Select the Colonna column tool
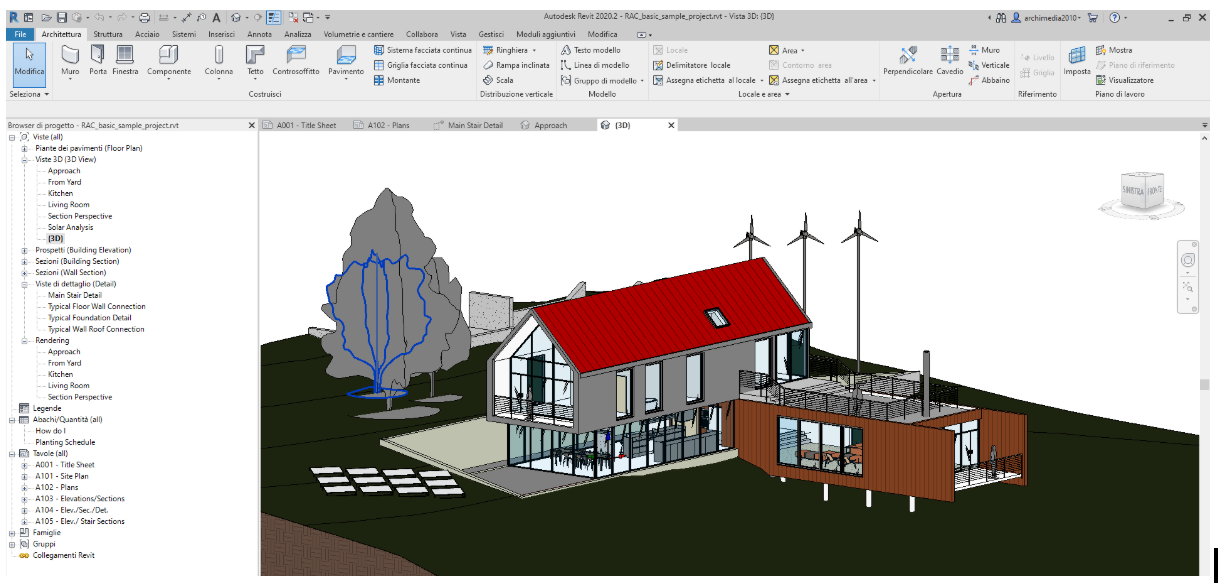Screen dimensions: 1224x588 point(219,60)
